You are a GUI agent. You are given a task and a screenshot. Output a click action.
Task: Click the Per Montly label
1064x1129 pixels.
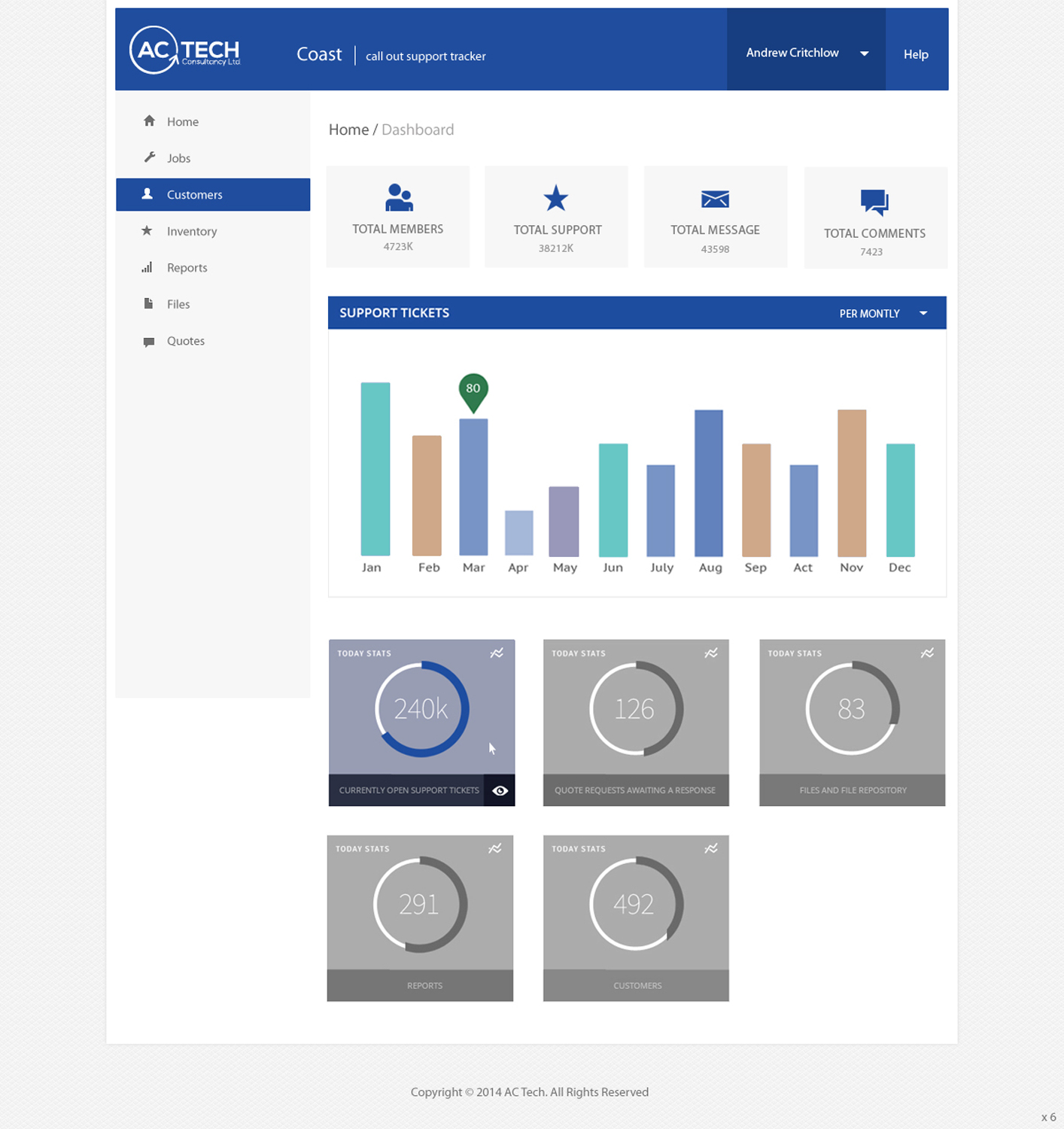[x=869, y=314]
